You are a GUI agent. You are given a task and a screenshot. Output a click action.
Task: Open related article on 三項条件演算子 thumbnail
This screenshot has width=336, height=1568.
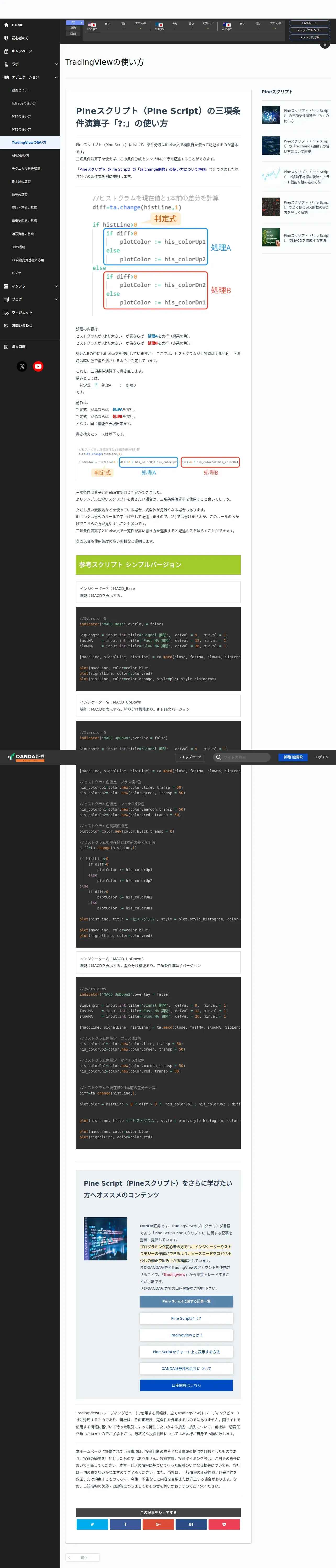[271, 115]
